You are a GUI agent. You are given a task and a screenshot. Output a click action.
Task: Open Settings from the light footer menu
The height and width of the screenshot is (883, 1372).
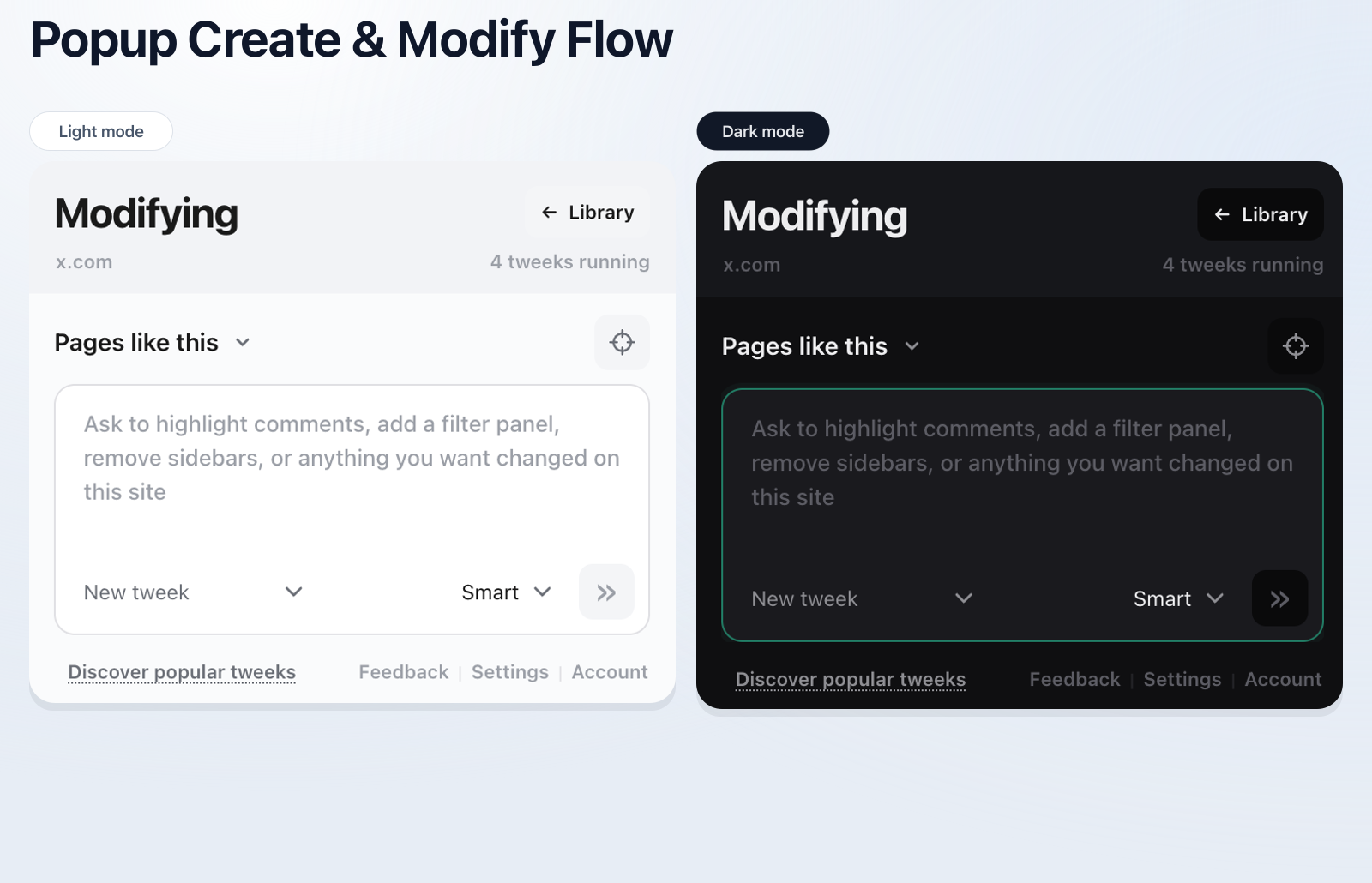[x=509, y=672]
